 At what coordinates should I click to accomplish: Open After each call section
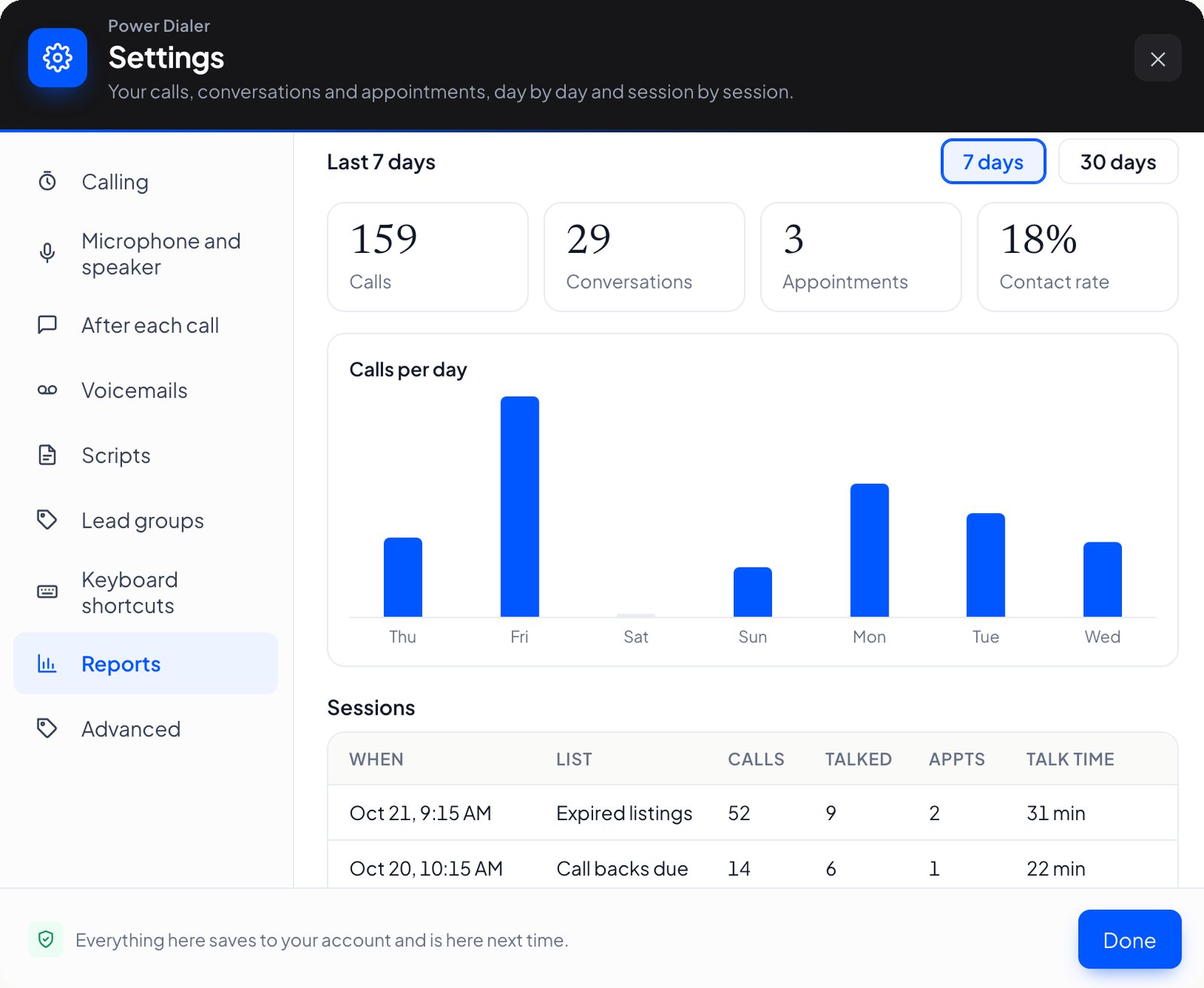click(x=146, y=325)
